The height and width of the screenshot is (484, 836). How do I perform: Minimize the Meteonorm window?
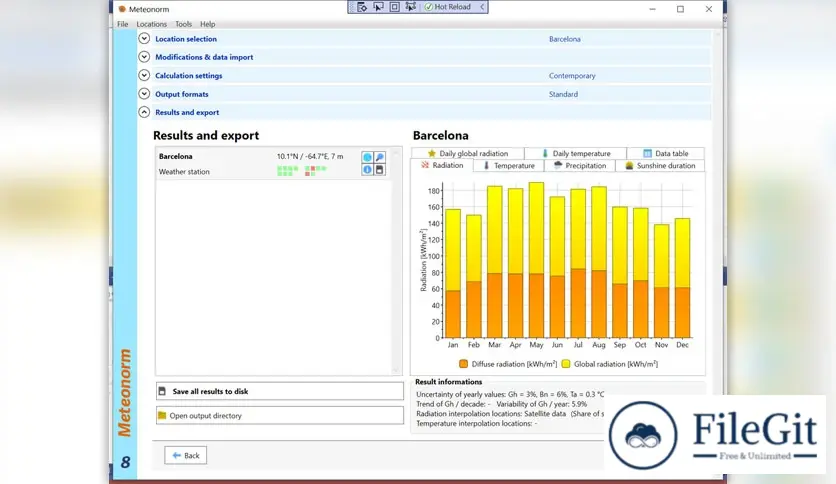click(x=653, y=9)
